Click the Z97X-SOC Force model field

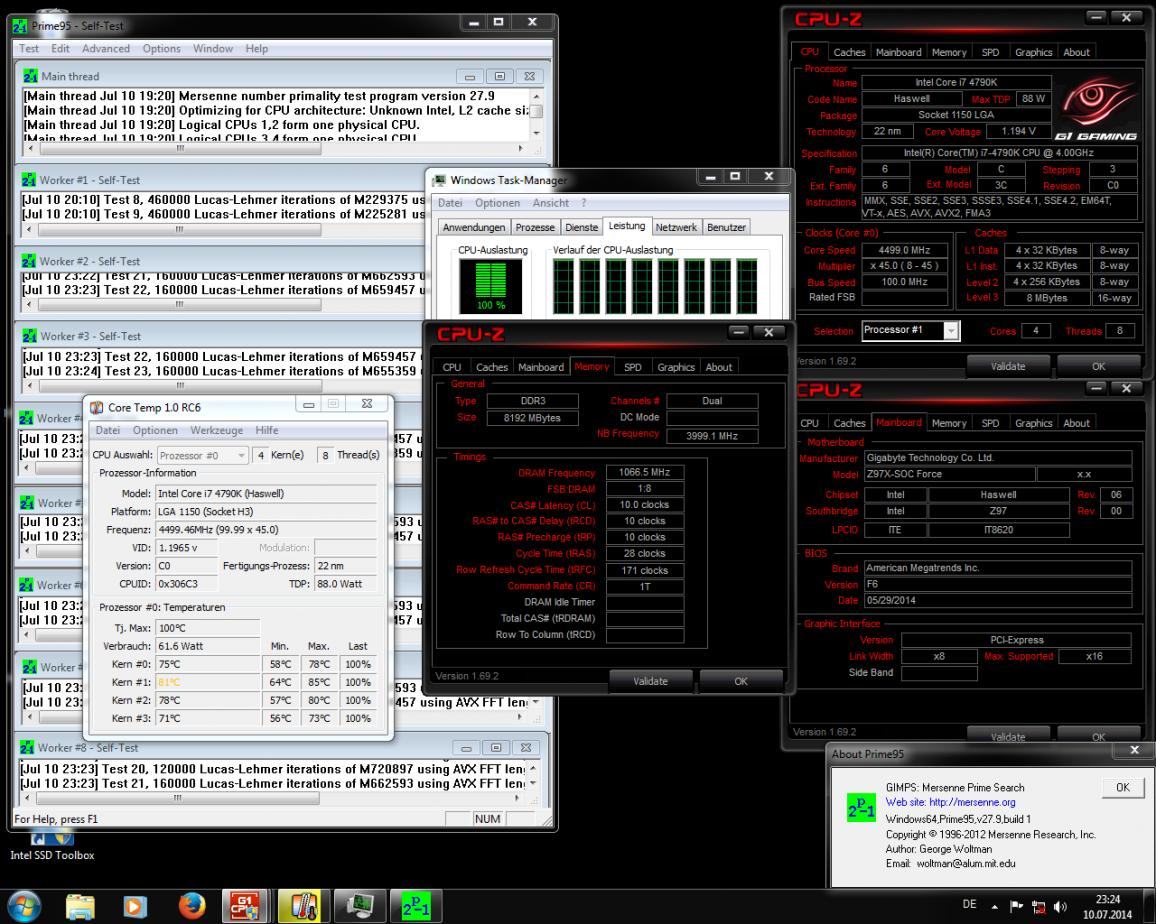948,474
